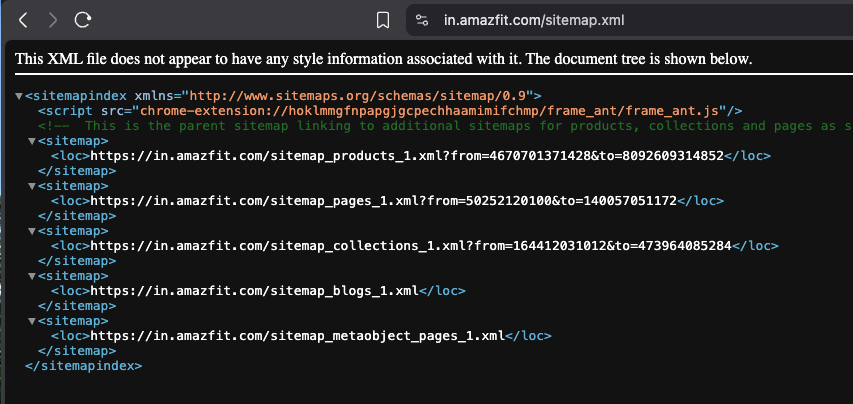The height and width of the screenshot is (404, 853).
Task: Click the XML no style information notice
Action: (x=384, y=59)
